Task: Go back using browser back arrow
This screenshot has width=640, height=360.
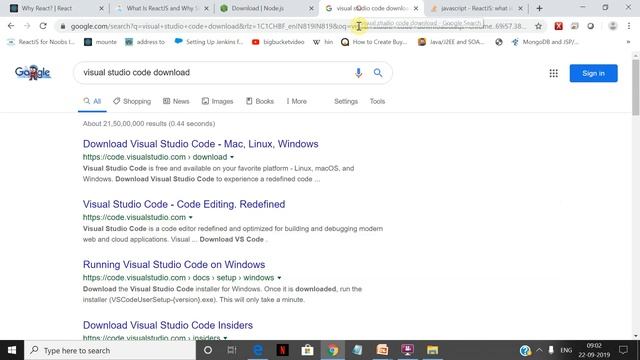Action: click(11, 26)
